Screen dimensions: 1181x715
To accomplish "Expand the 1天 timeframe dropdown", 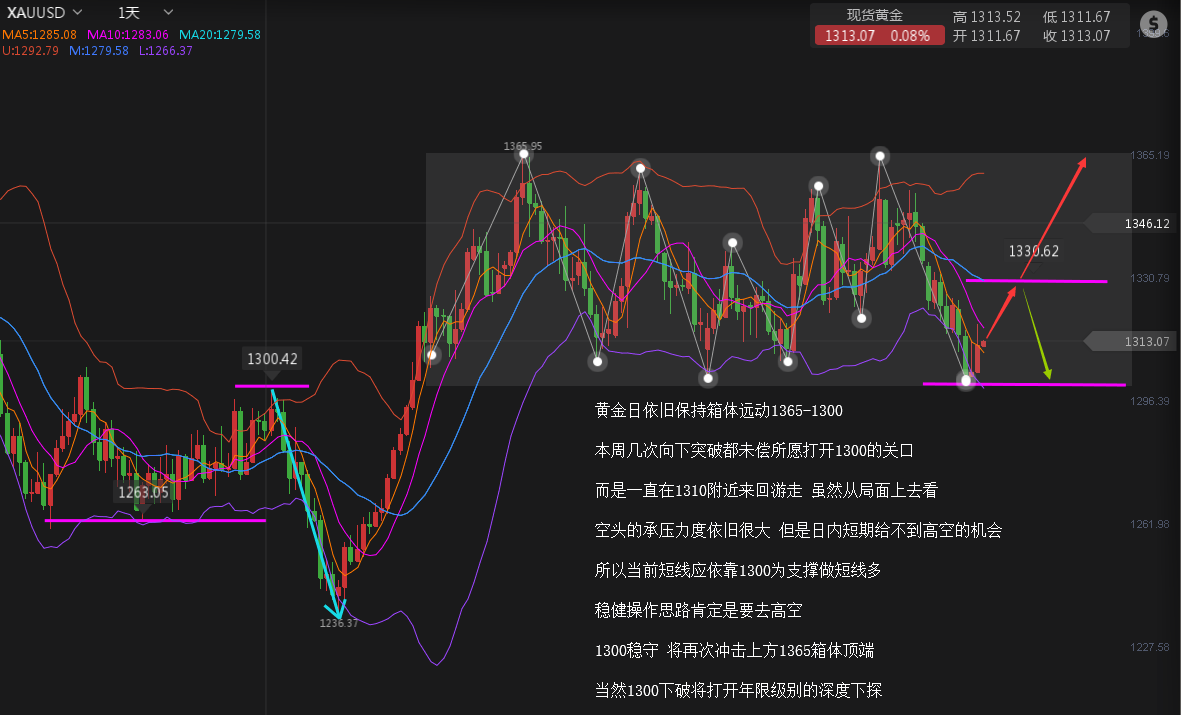I will (169, 13).
